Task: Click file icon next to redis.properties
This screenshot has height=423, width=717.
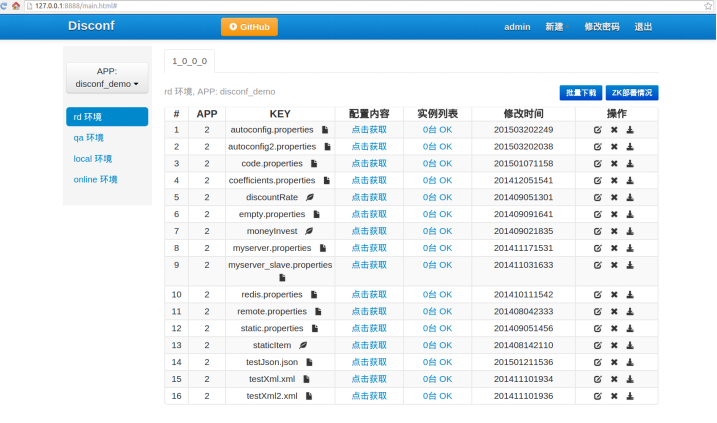Action: coord(313,295)
